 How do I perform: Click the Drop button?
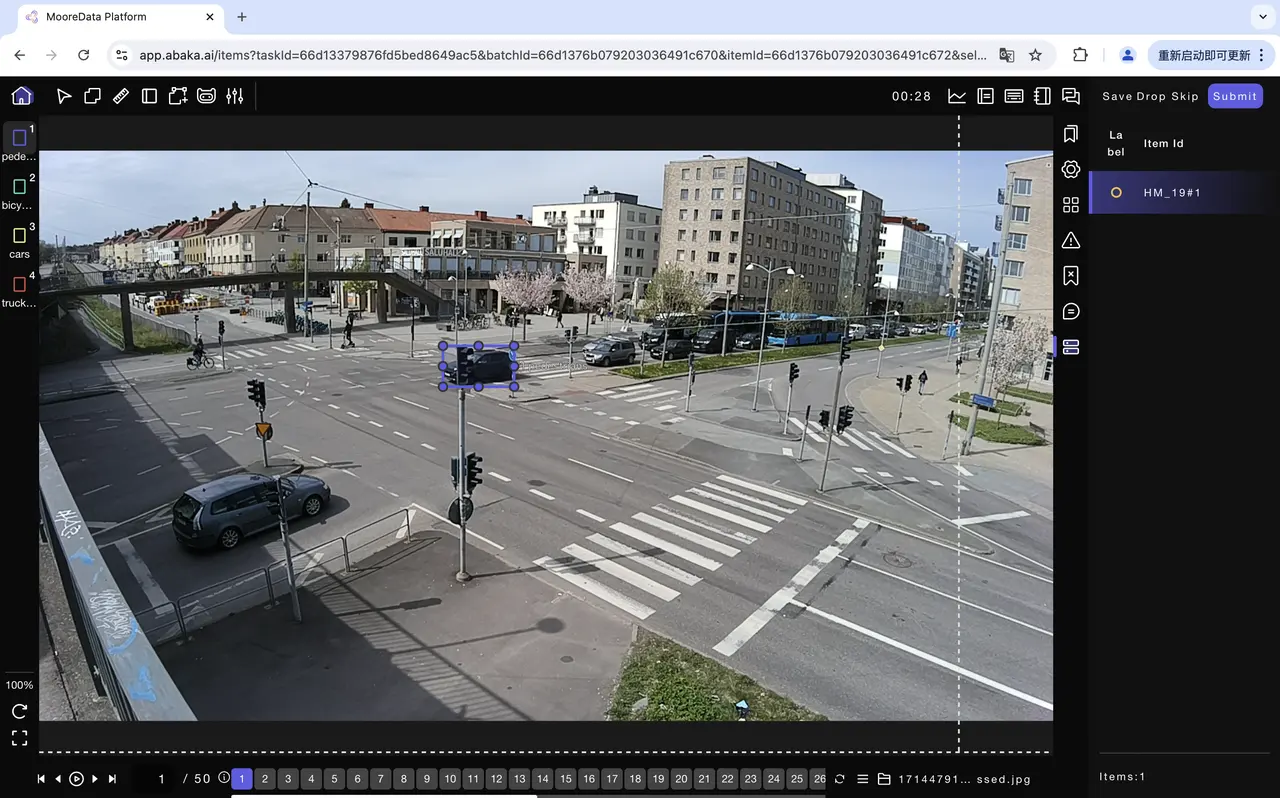click(x=1151, y=96)
